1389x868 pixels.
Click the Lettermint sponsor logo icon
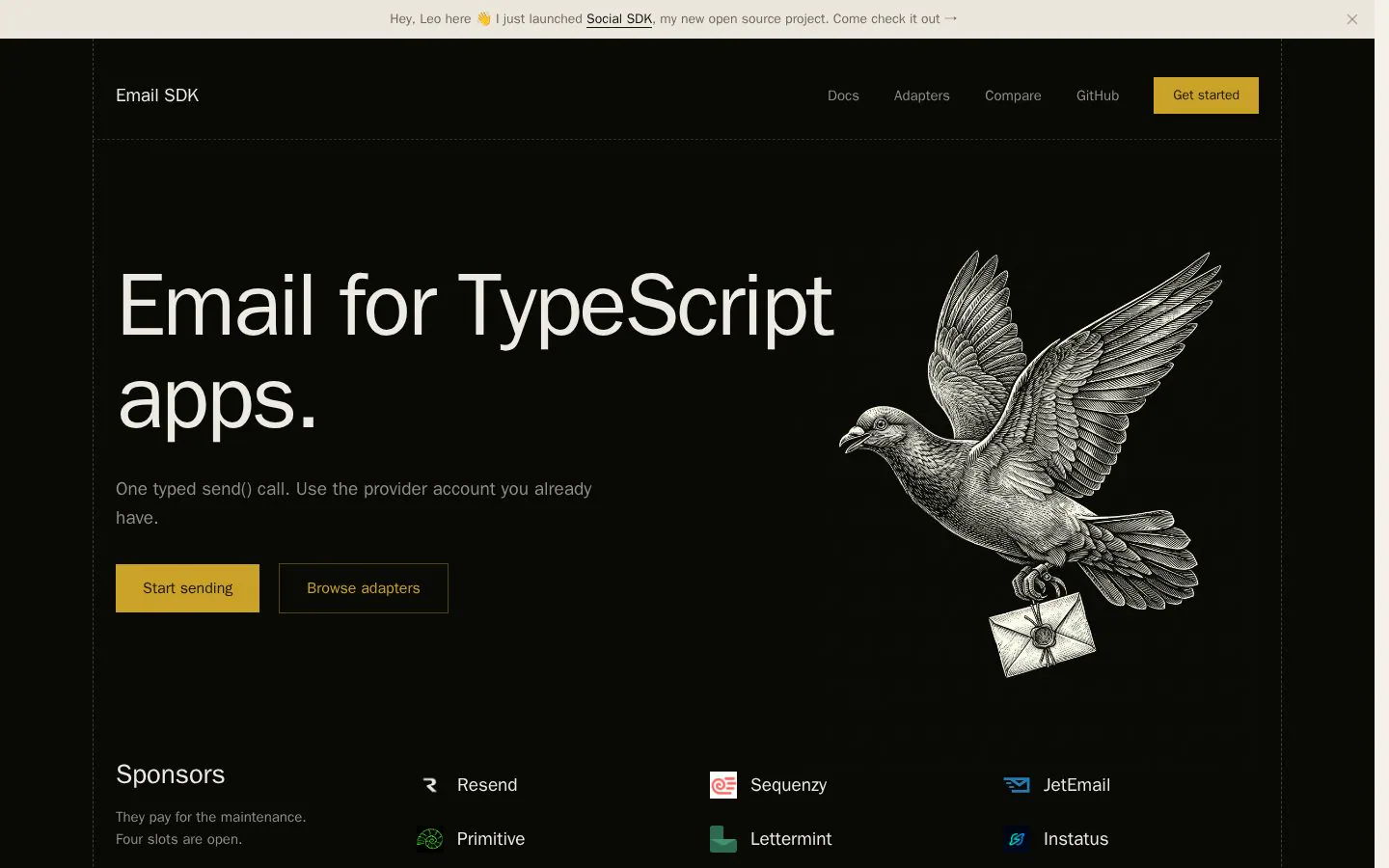tap(723, 839)
